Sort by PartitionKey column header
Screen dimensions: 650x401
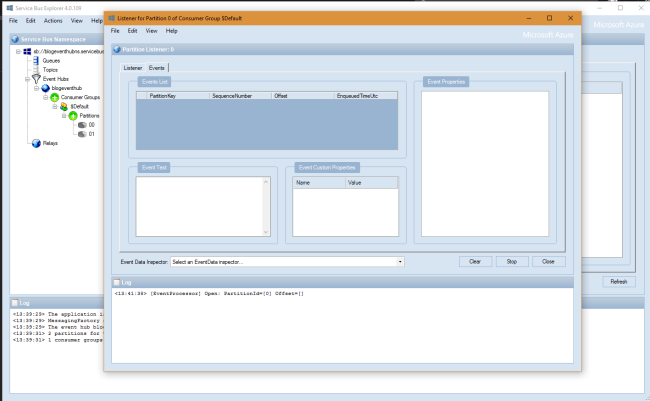pyautogui.click(x=178, y=96)
